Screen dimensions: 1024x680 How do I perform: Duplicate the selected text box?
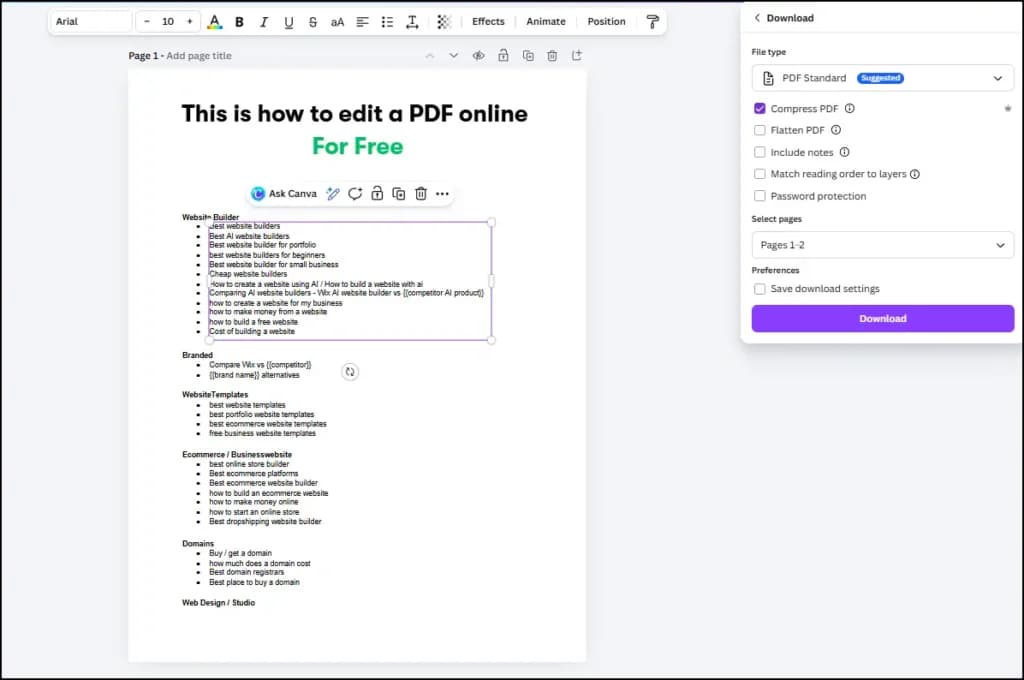tap(398, 193)
